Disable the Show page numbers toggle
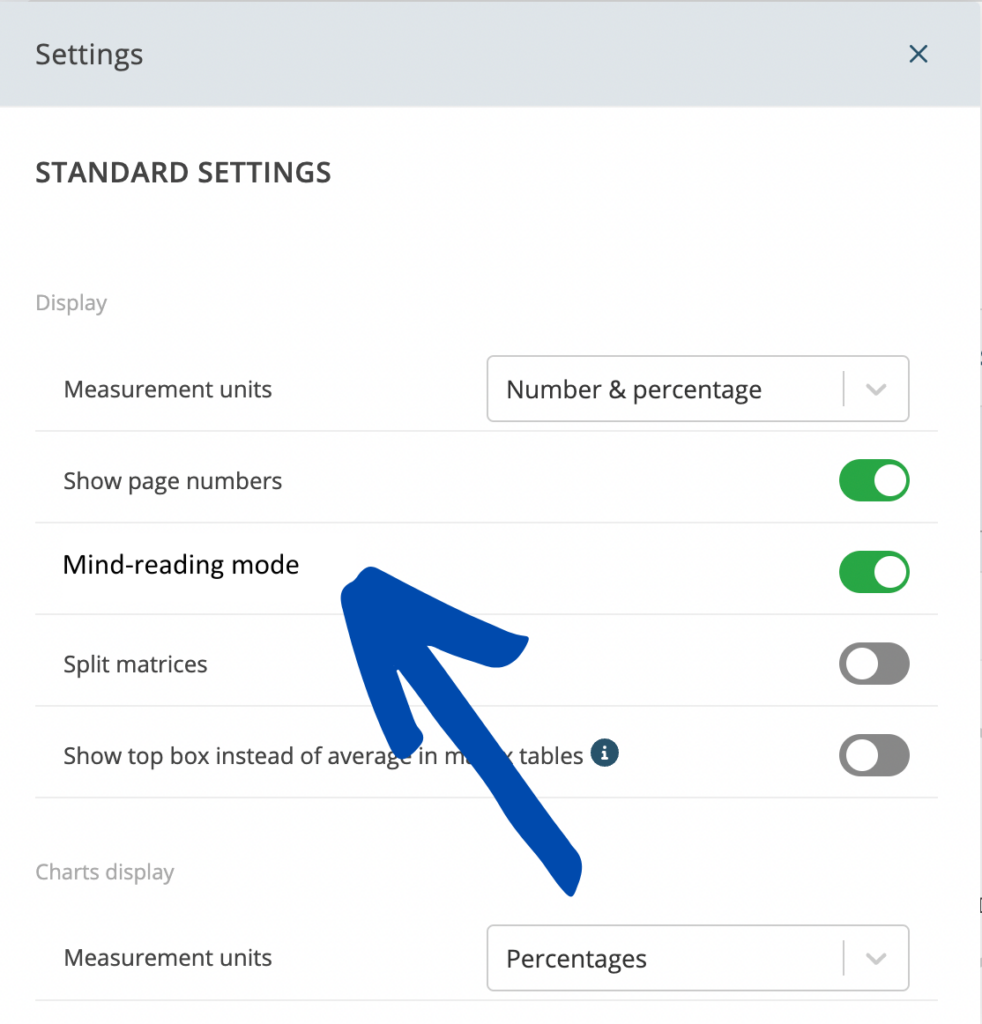This screenshot has width=982, height=1024. 874,481
